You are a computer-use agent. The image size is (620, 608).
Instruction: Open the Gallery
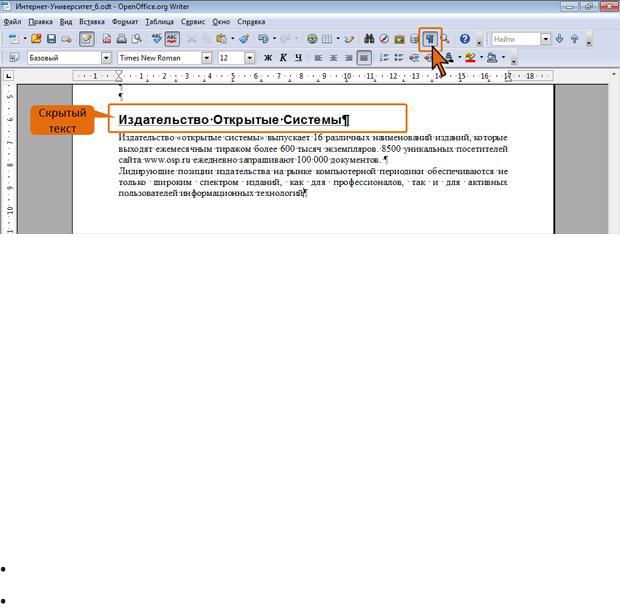(399, 39)
